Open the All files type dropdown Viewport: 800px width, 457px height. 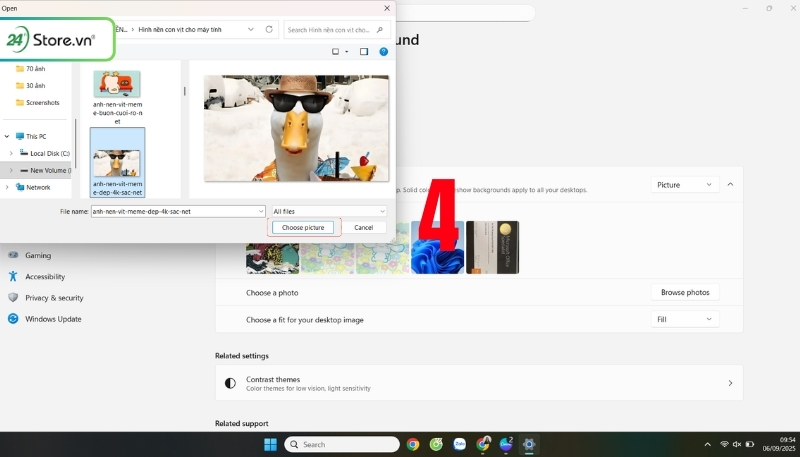coord(328,212)
